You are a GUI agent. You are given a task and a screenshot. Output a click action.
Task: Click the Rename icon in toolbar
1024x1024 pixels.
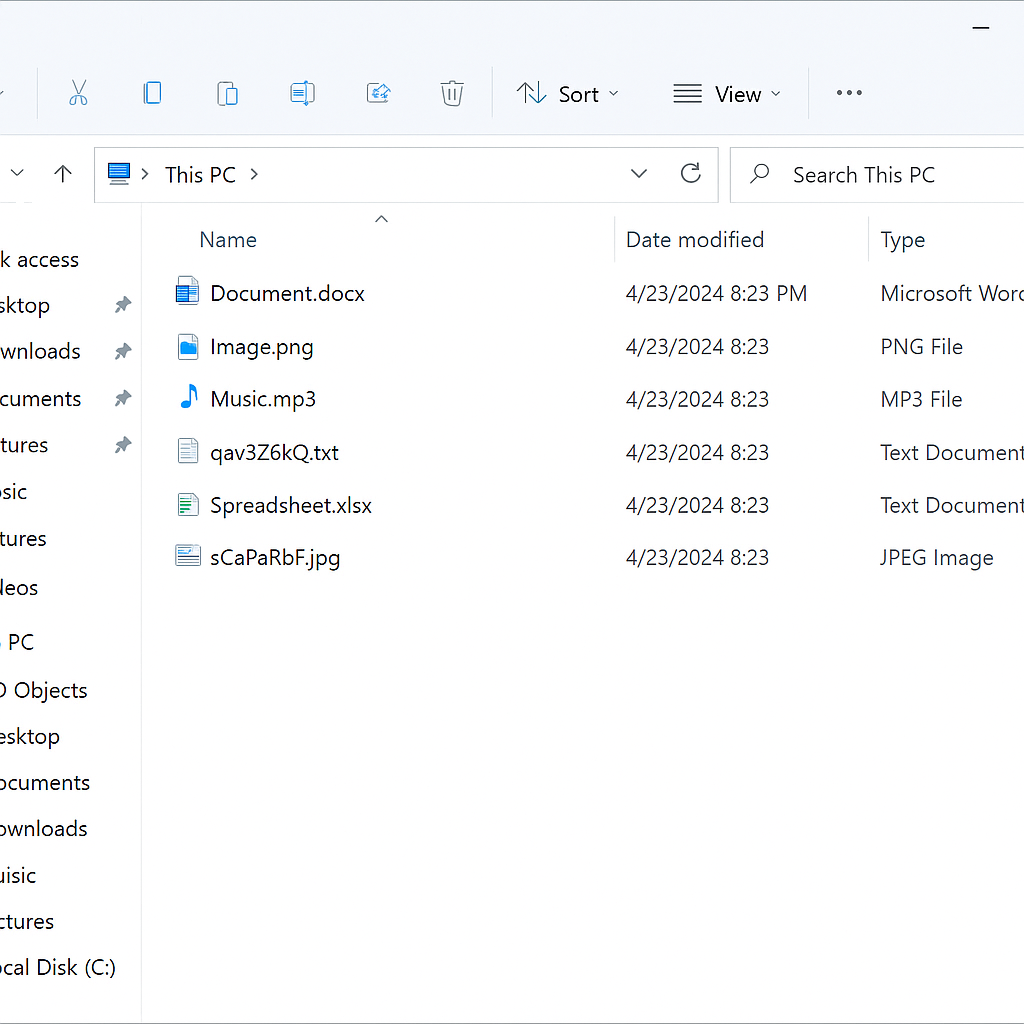(x=302, y=94)
